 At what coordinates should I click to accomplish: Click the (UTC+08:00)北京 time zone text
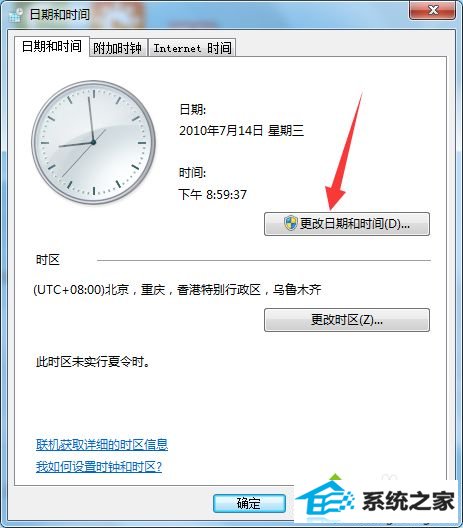point(177,290)
